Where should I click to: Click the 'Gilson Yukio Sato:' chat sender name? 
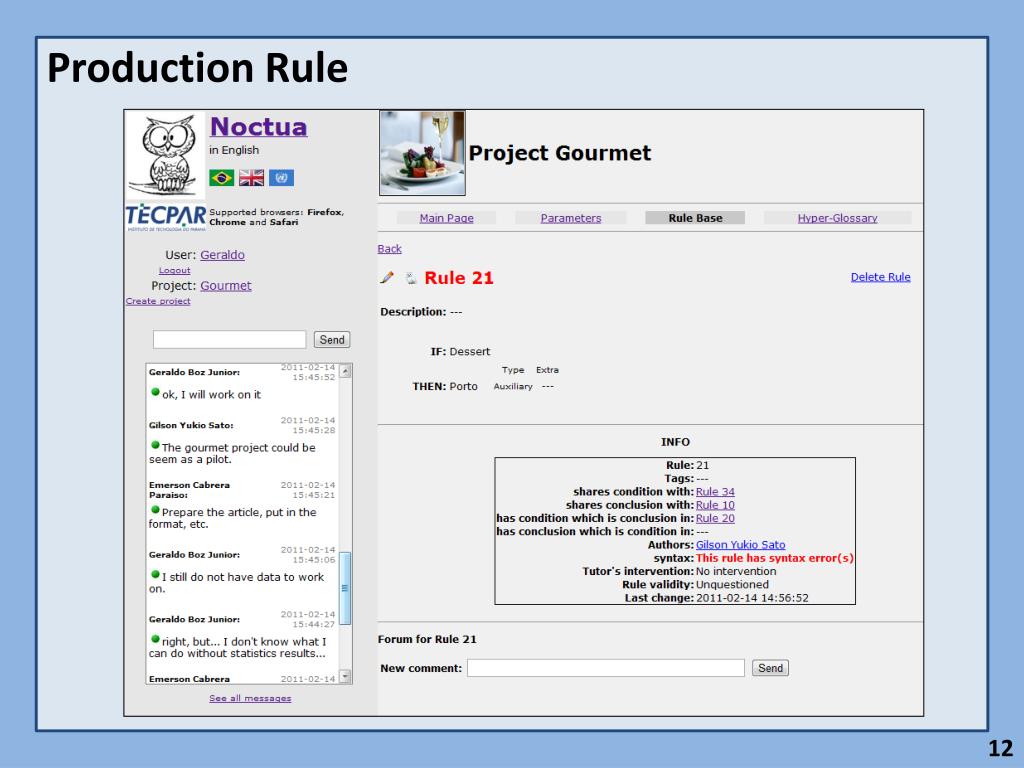tap(191, 425)
